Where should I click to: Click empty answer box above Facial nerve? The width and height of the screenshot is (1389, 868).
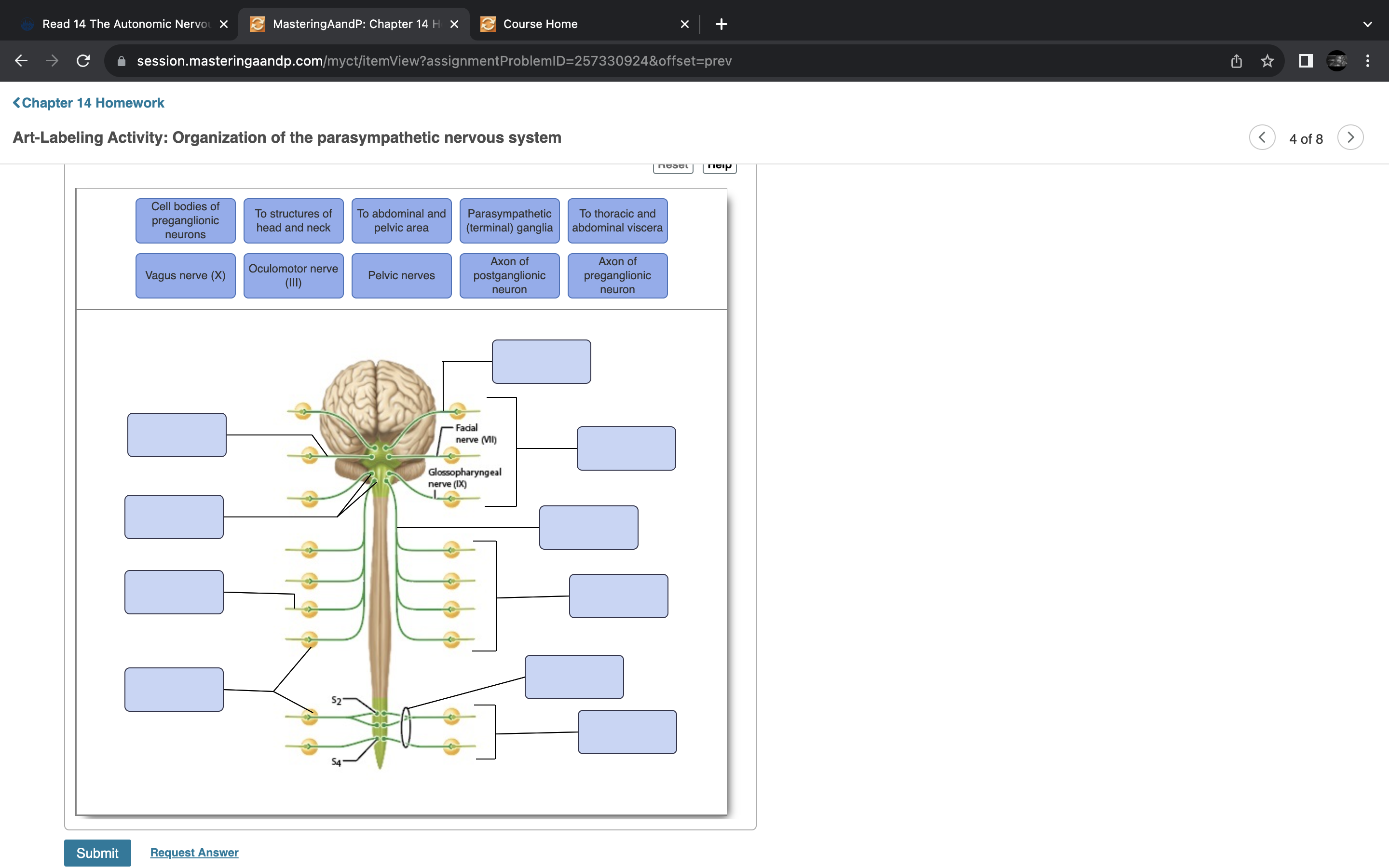tap(541, 362)
